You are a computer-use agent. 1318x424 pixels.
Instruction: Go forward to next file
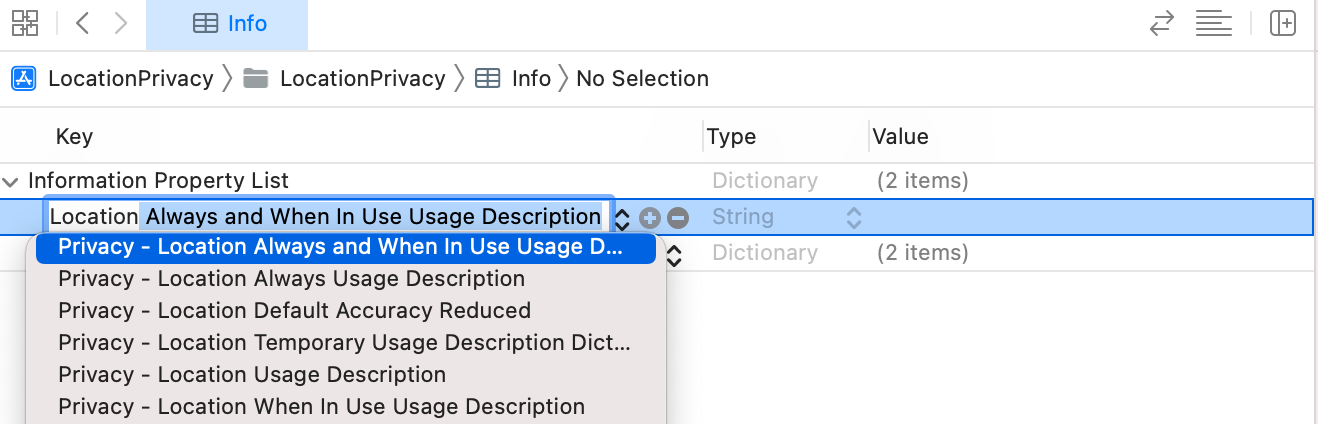point(121,23)
